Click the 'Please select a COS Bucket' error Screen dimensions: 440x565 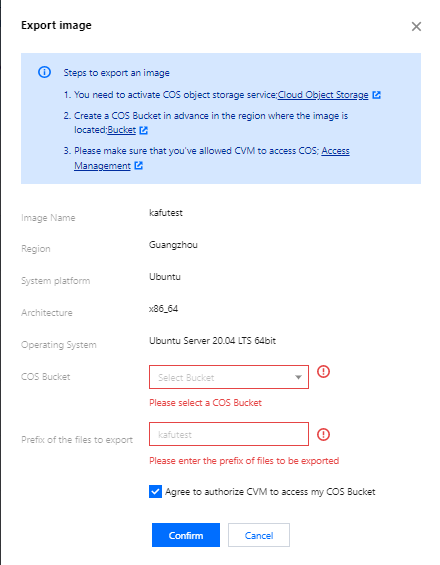click(x=205, y=403)
